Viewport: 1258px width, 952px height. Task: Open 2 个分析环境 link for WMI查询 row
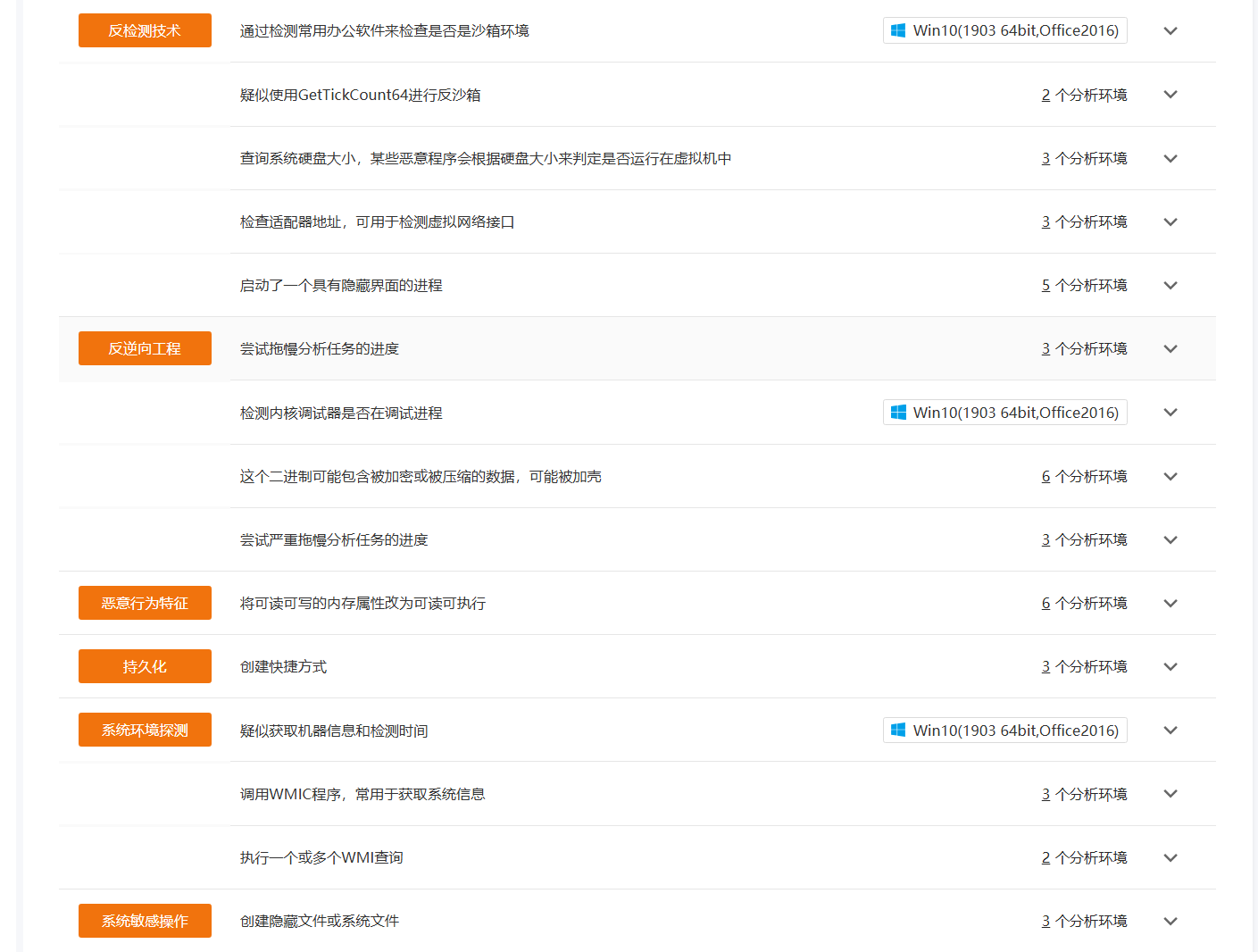point(1084,857)
